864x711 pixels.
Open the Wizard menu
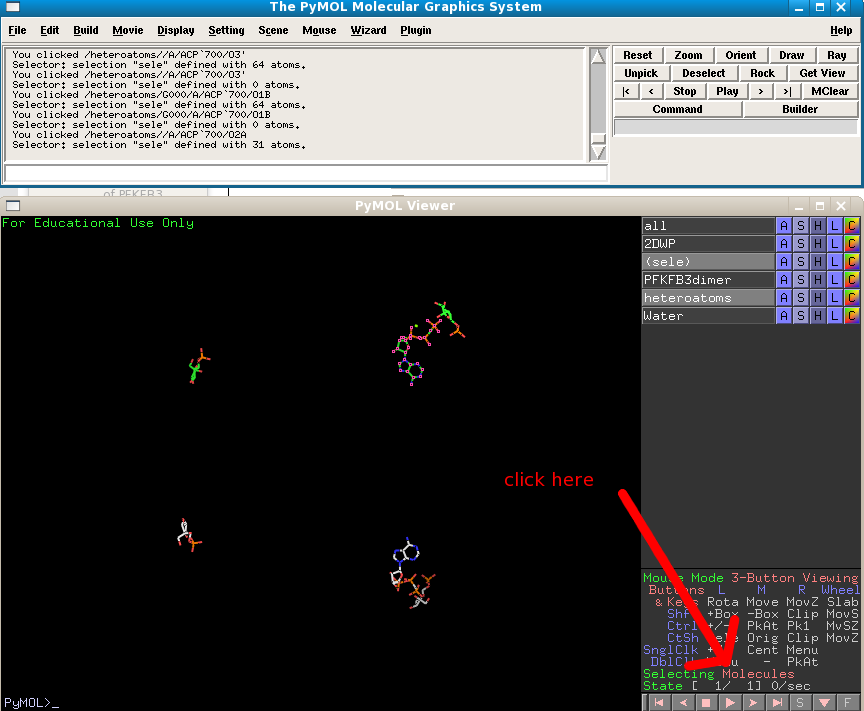pos(368,31)
